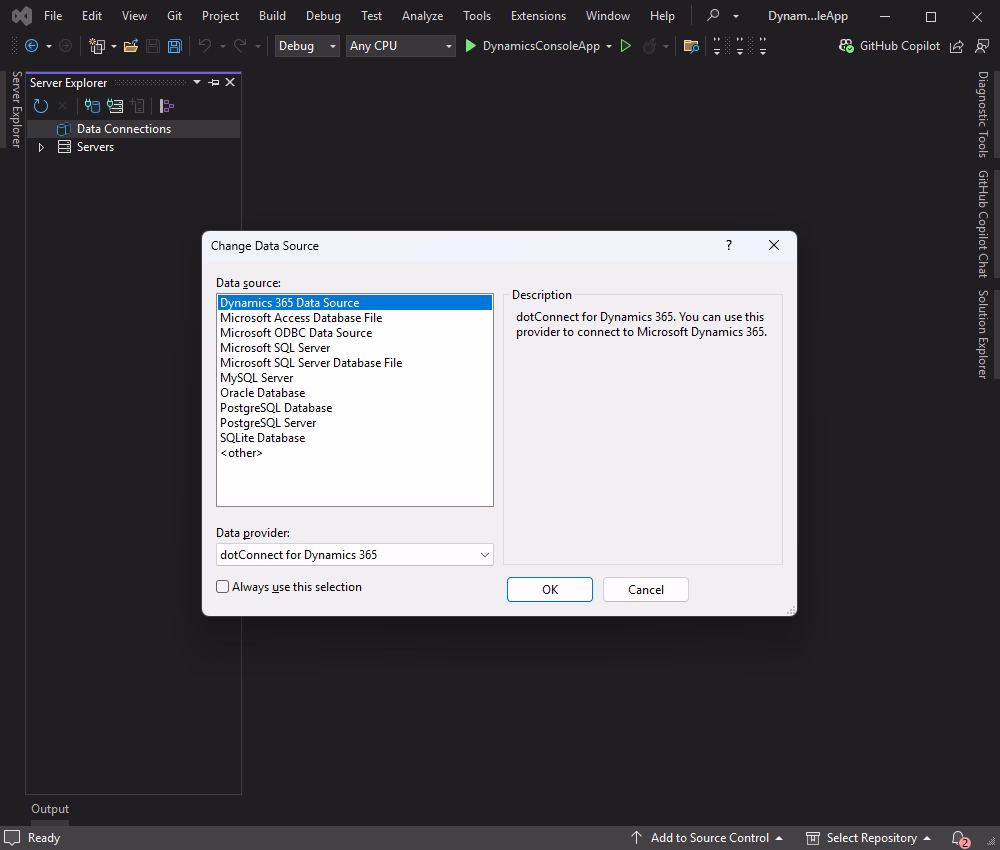Start without debugging using the outlined play icon

(626, 46)
